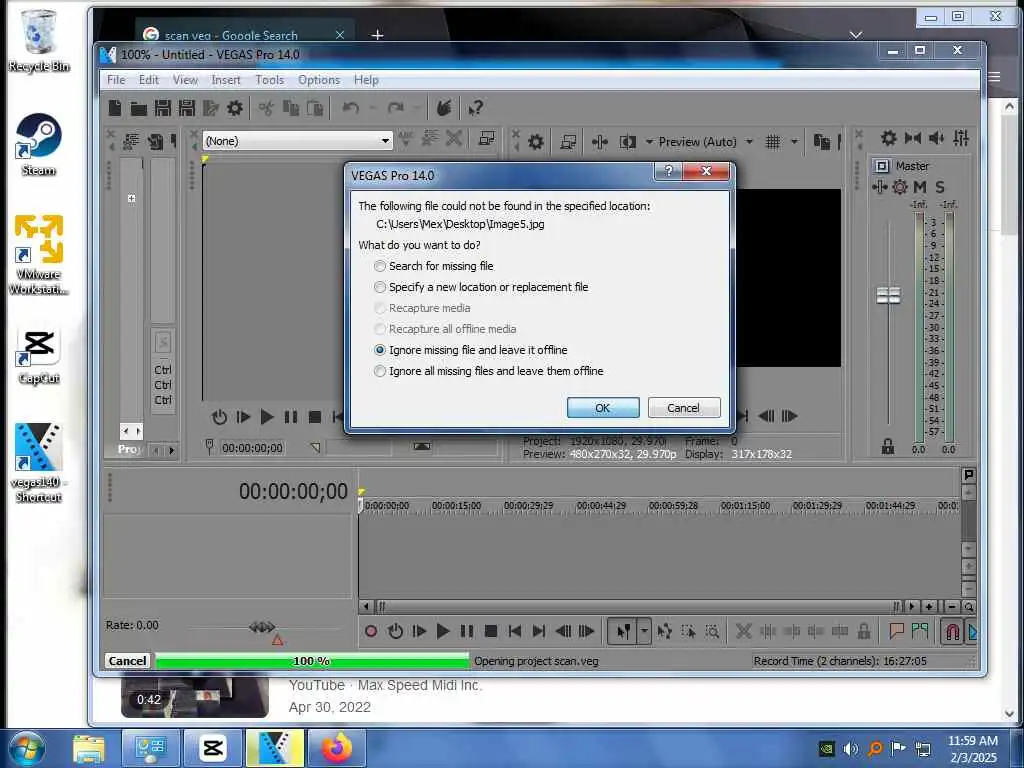
Task: Click OK in the missing file dialog
Action: pyautogui.click(x=603, y=408)
